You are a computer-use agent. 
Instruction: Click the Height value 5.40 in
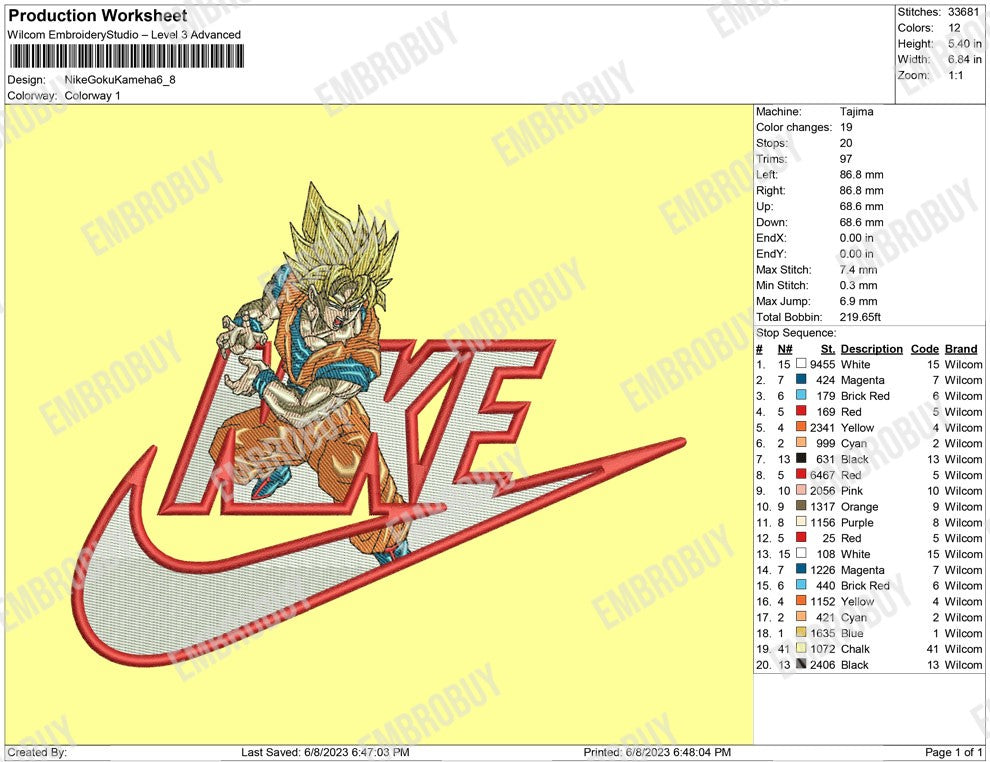964,44
